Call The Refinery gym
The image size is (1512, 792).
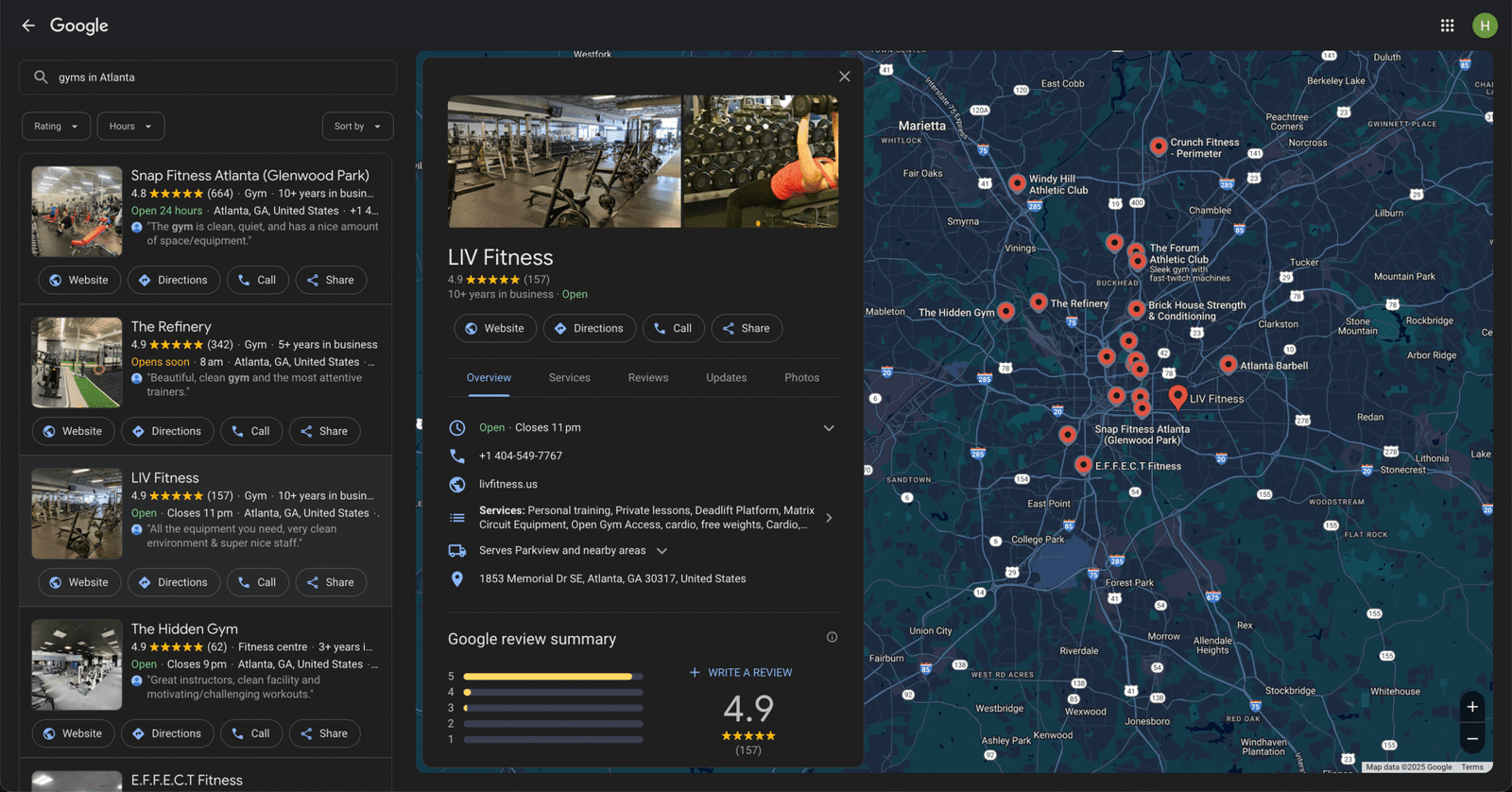coord(251,431)
